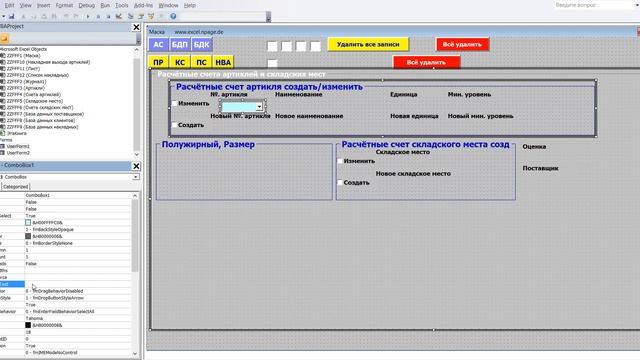The image size is (640, 360).
Task: Open the Window menu
Action: [x=168, y=5]
